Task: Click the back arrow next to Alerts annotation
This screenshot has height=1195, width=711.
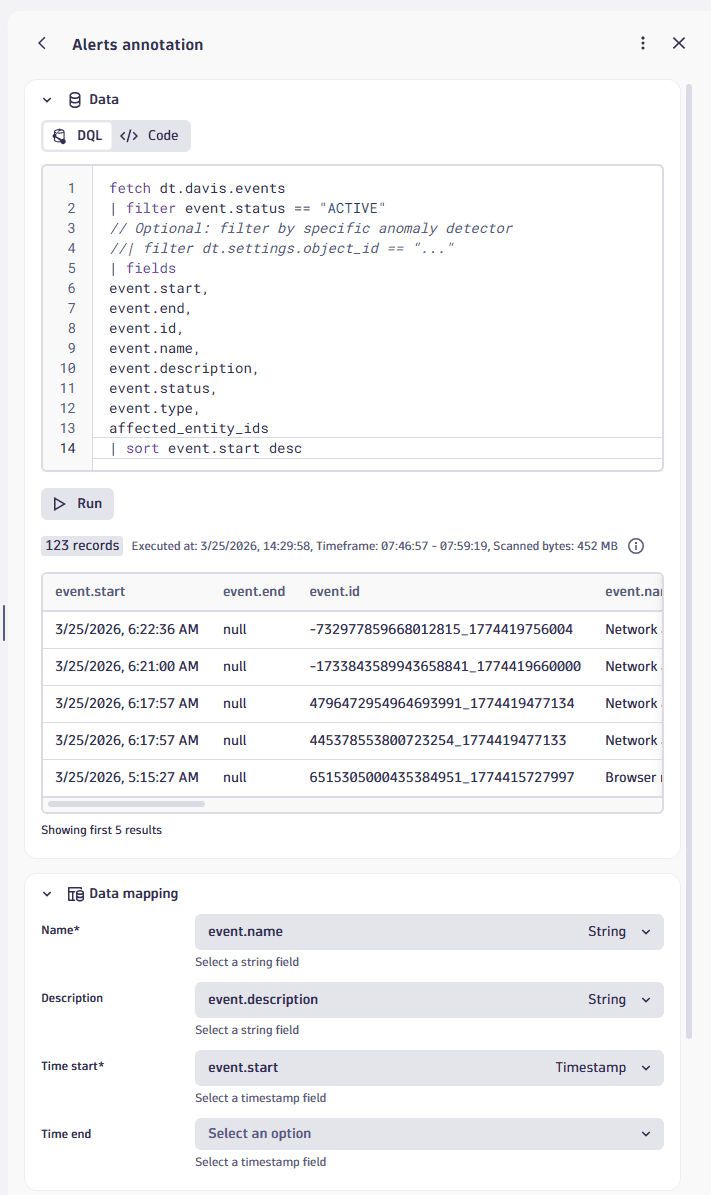Action: tap(41, 43)
